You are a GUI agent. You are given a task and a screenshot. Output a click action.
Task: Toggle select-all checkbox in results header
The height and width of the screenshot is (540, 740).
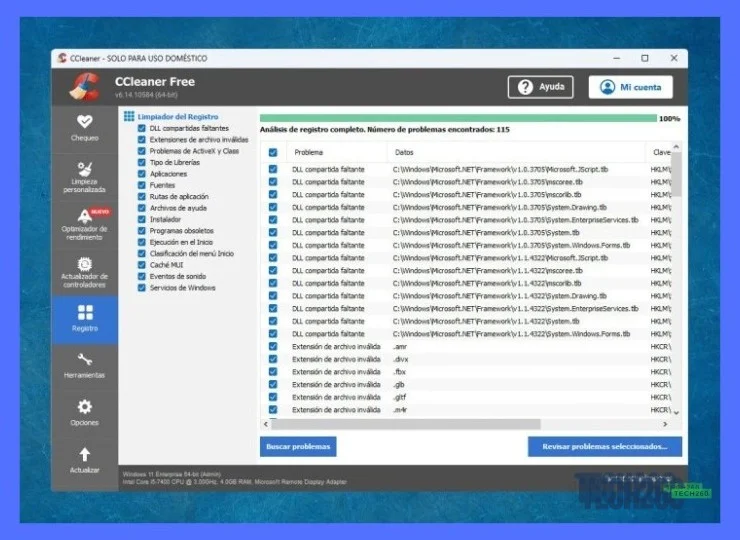(x=273, y=152)
